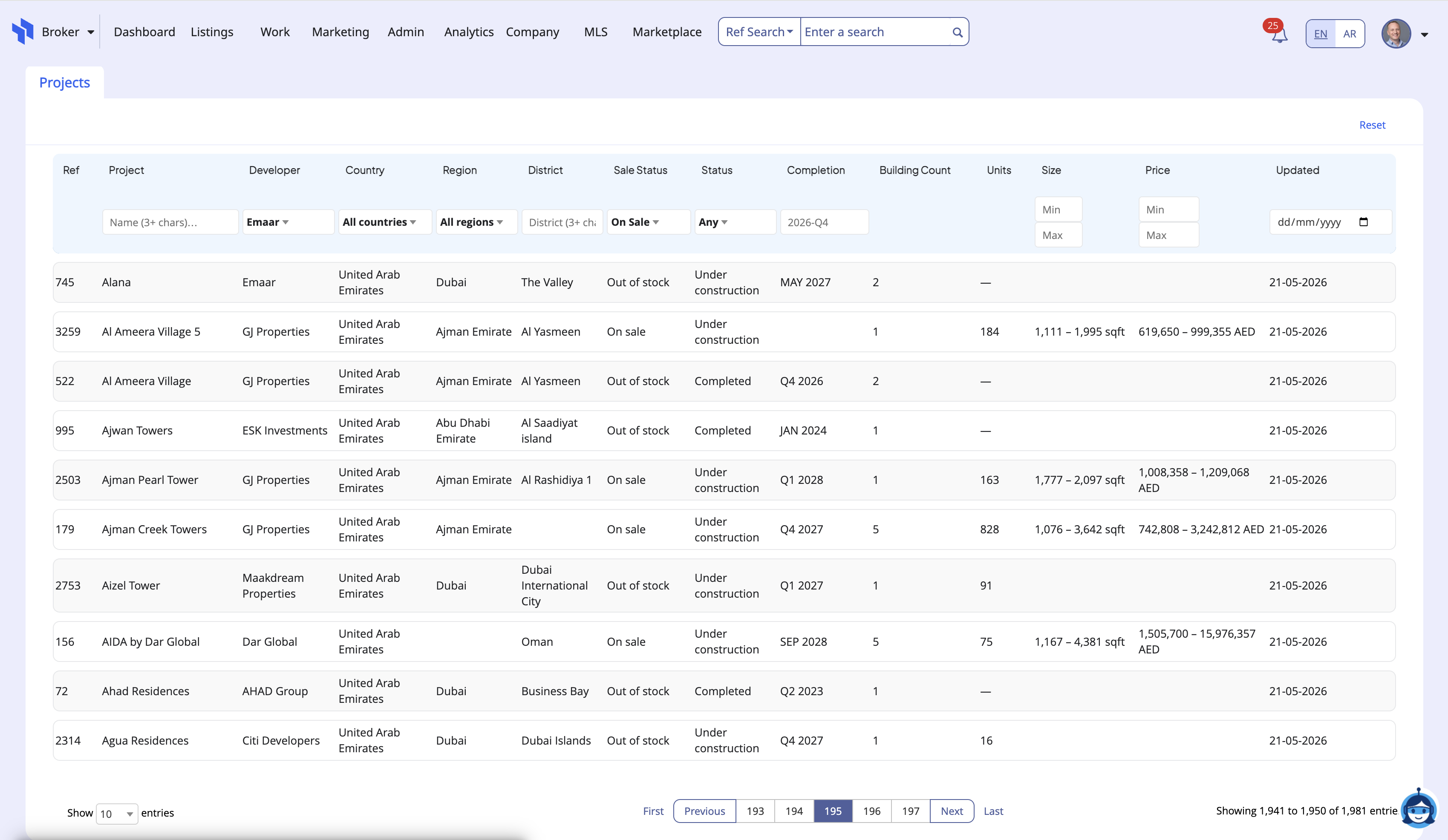Open the All regions filter dropdown
The height and width of the screenshot is (840, 1448).
(x=476, y=222)
